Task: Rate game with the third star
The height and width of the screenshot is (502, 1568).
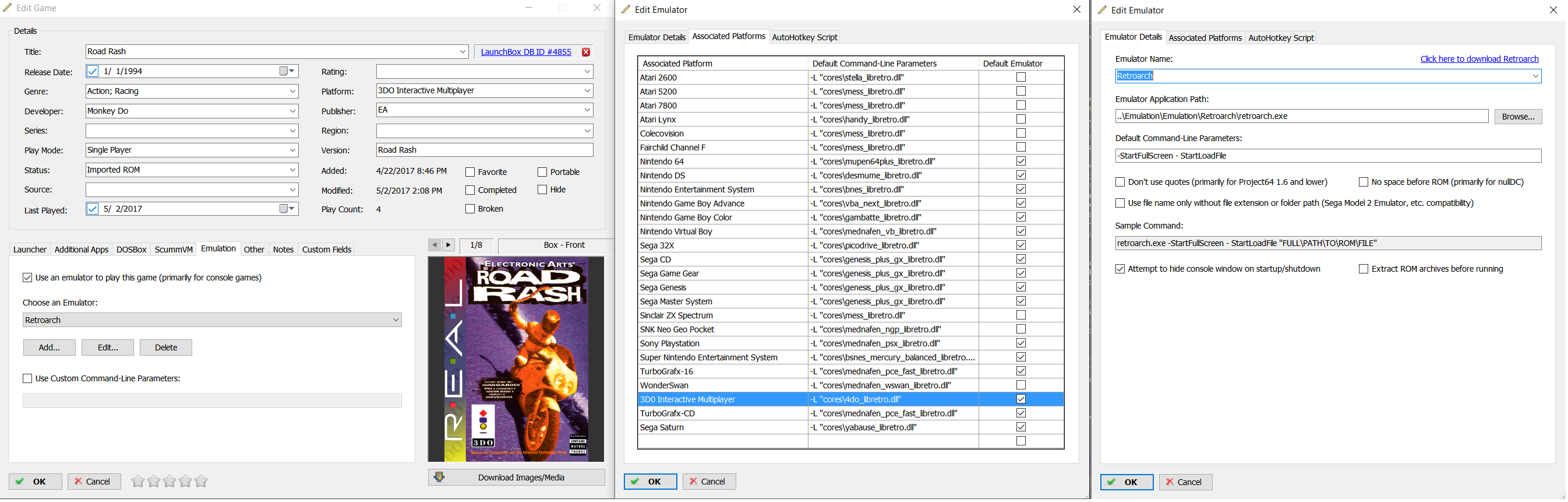Action: click(170, 482)
